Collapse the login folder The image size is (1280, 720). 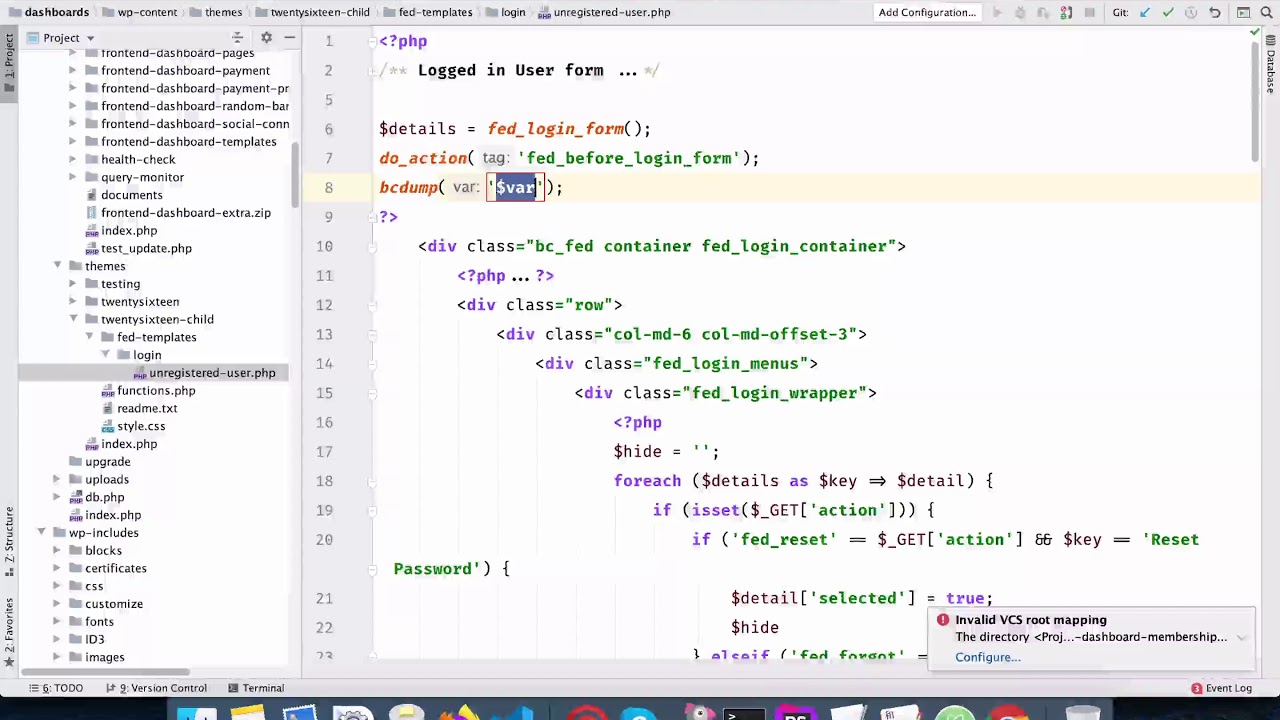click(x=106, y=355)
